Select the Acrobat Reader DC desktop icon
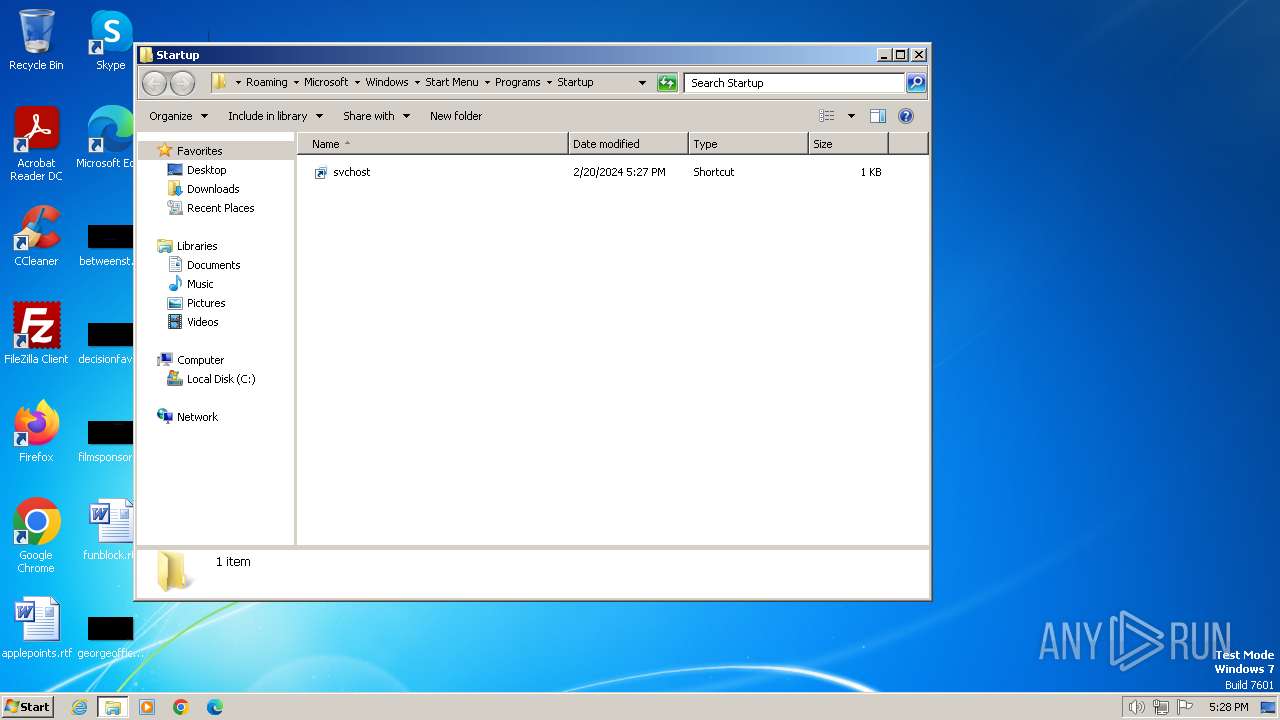The width and height of the screenshot is (1280, 720). (36, 144)
